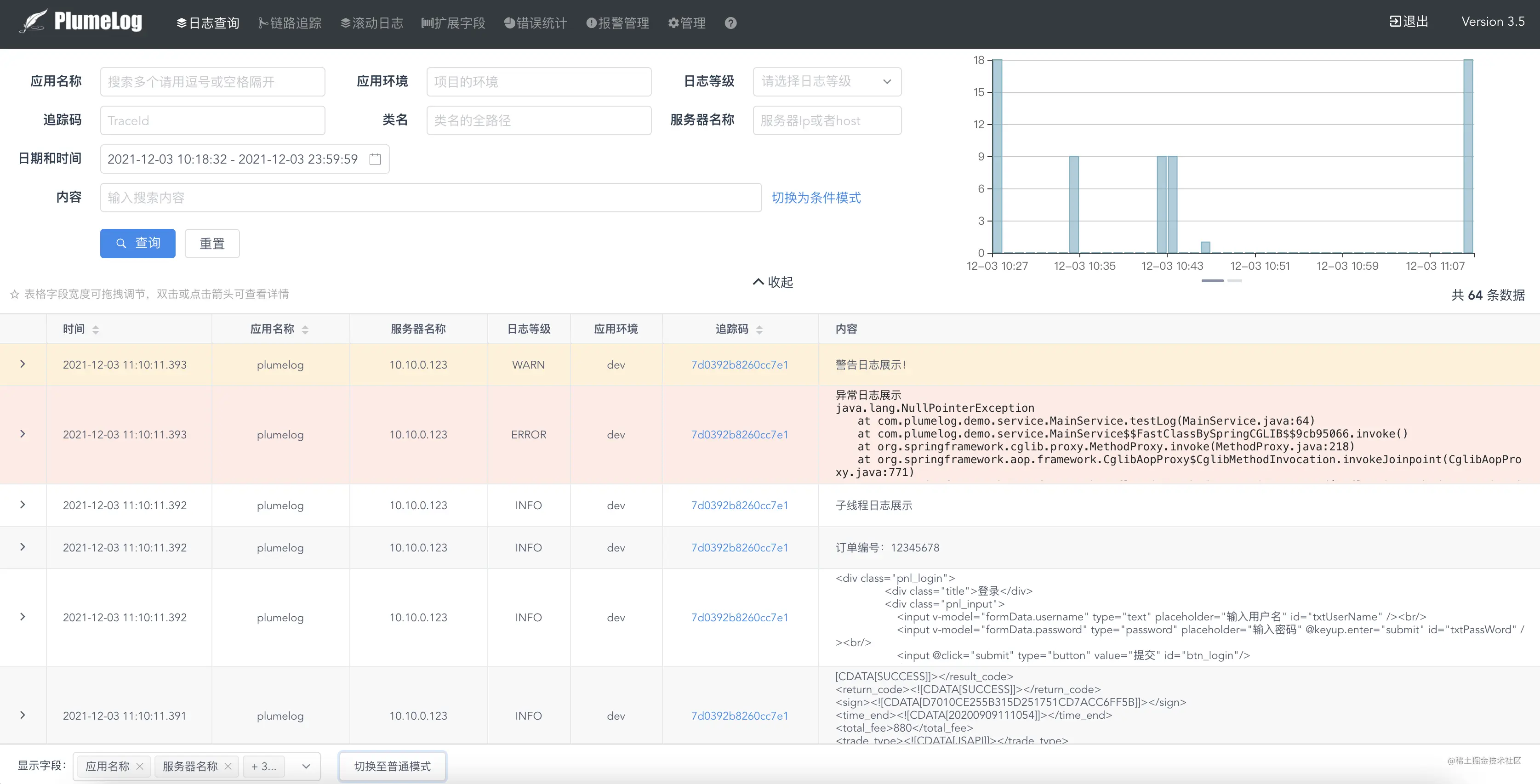
Task: Click 内容 column header
Action: pos(846,329)
